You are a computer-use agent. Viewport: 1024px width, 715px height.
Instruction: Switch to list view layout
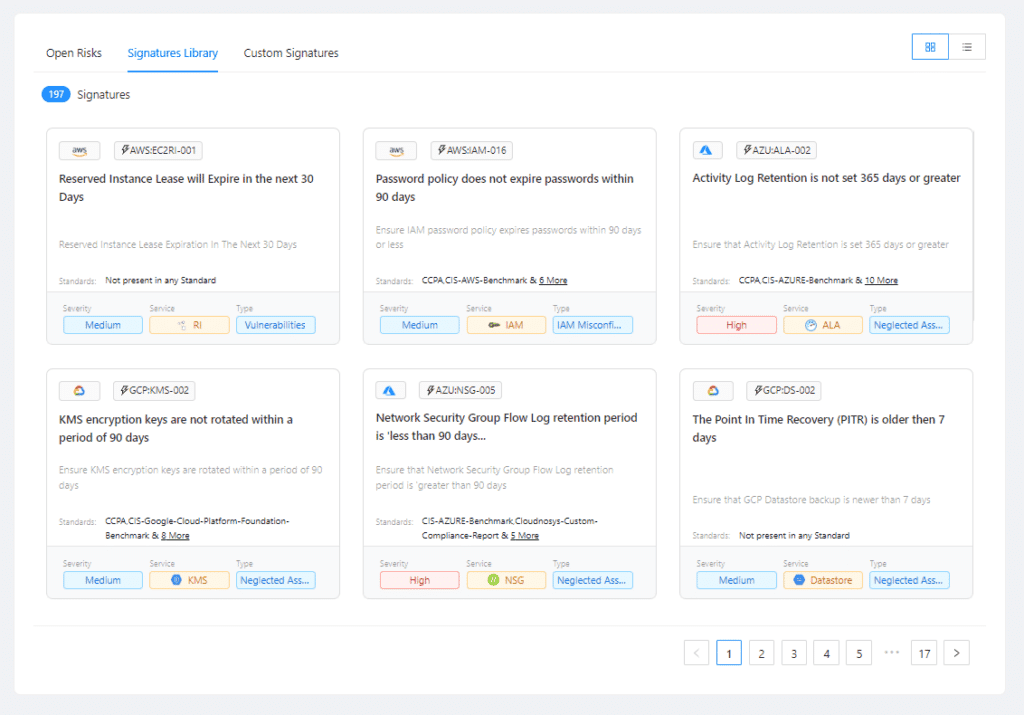coord(967,47)
